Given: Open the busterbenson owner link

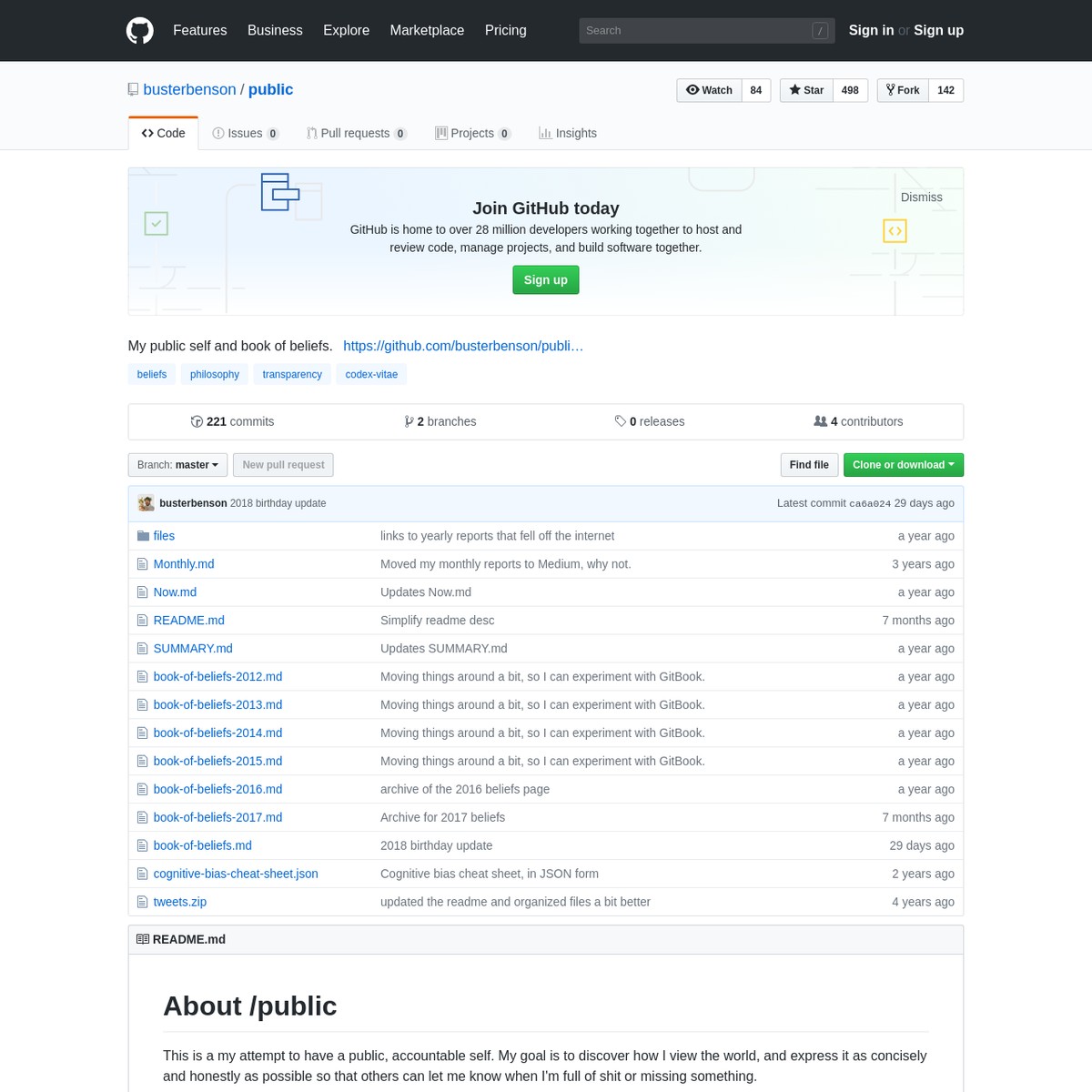Looking at the screenshot, I should tap(189, 89).
